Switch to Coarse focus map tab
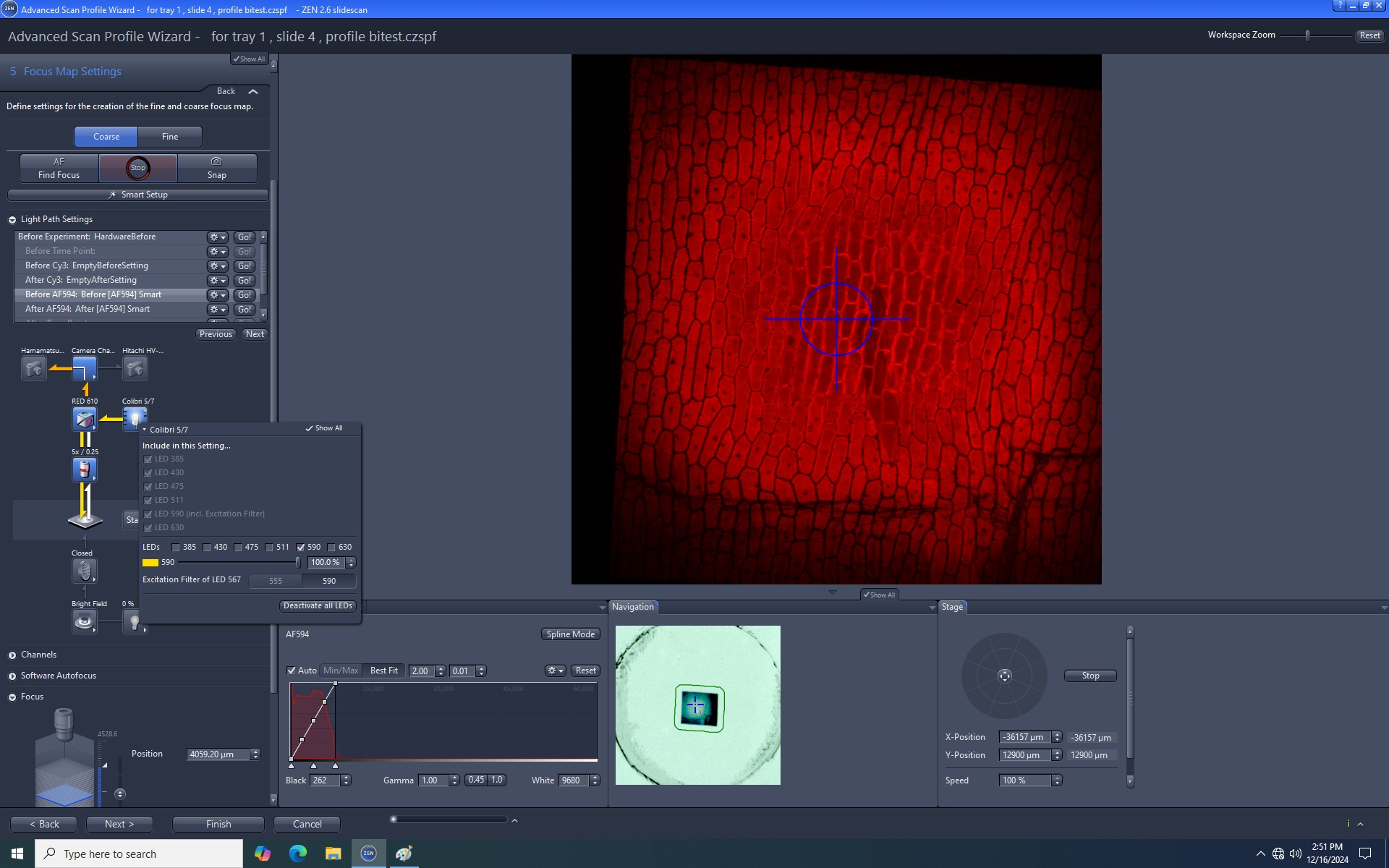Screen dimensions: 1389x868 106,137
